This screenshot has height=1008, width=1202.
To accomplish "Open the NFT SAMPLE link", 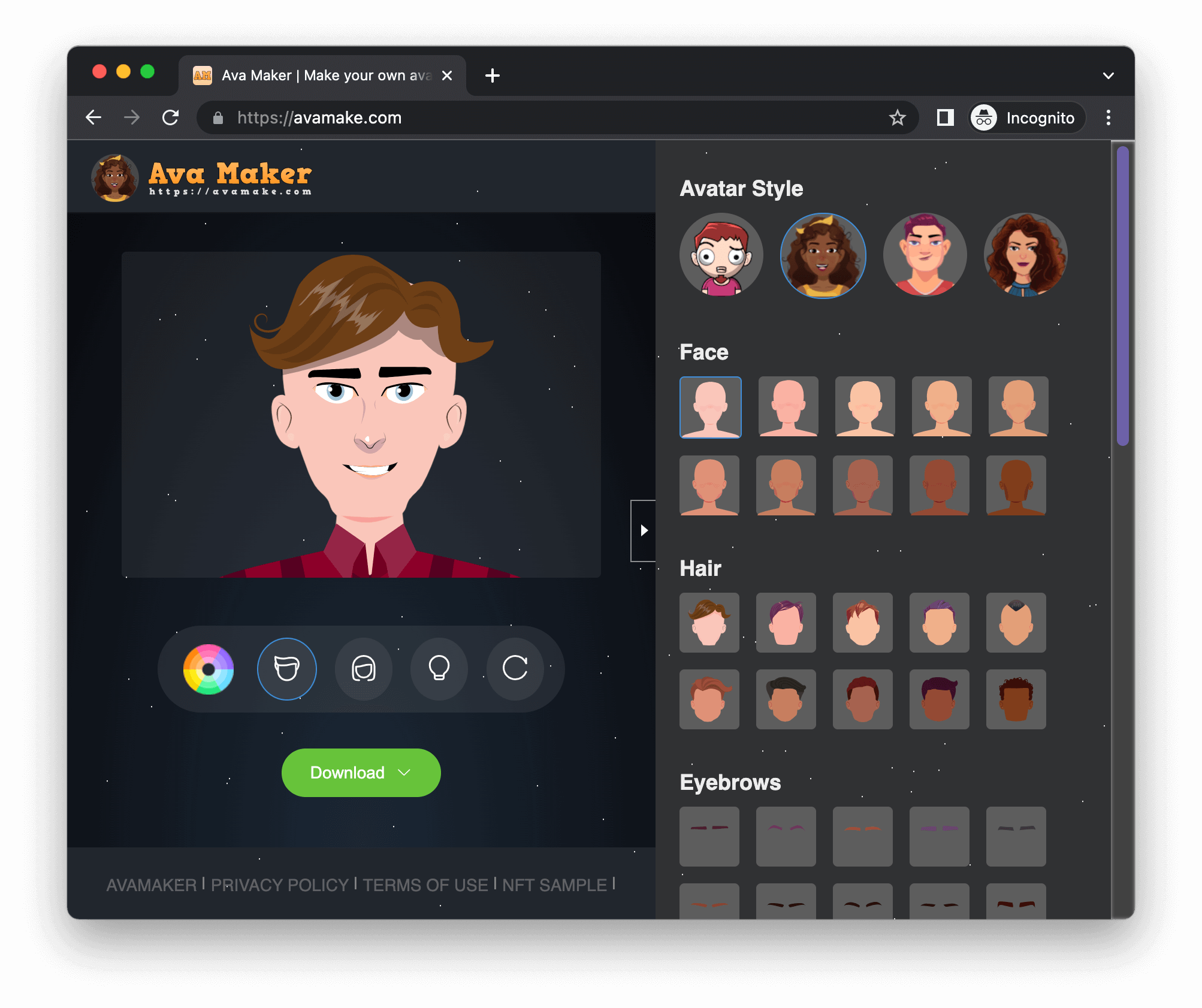I will point(555,885).
